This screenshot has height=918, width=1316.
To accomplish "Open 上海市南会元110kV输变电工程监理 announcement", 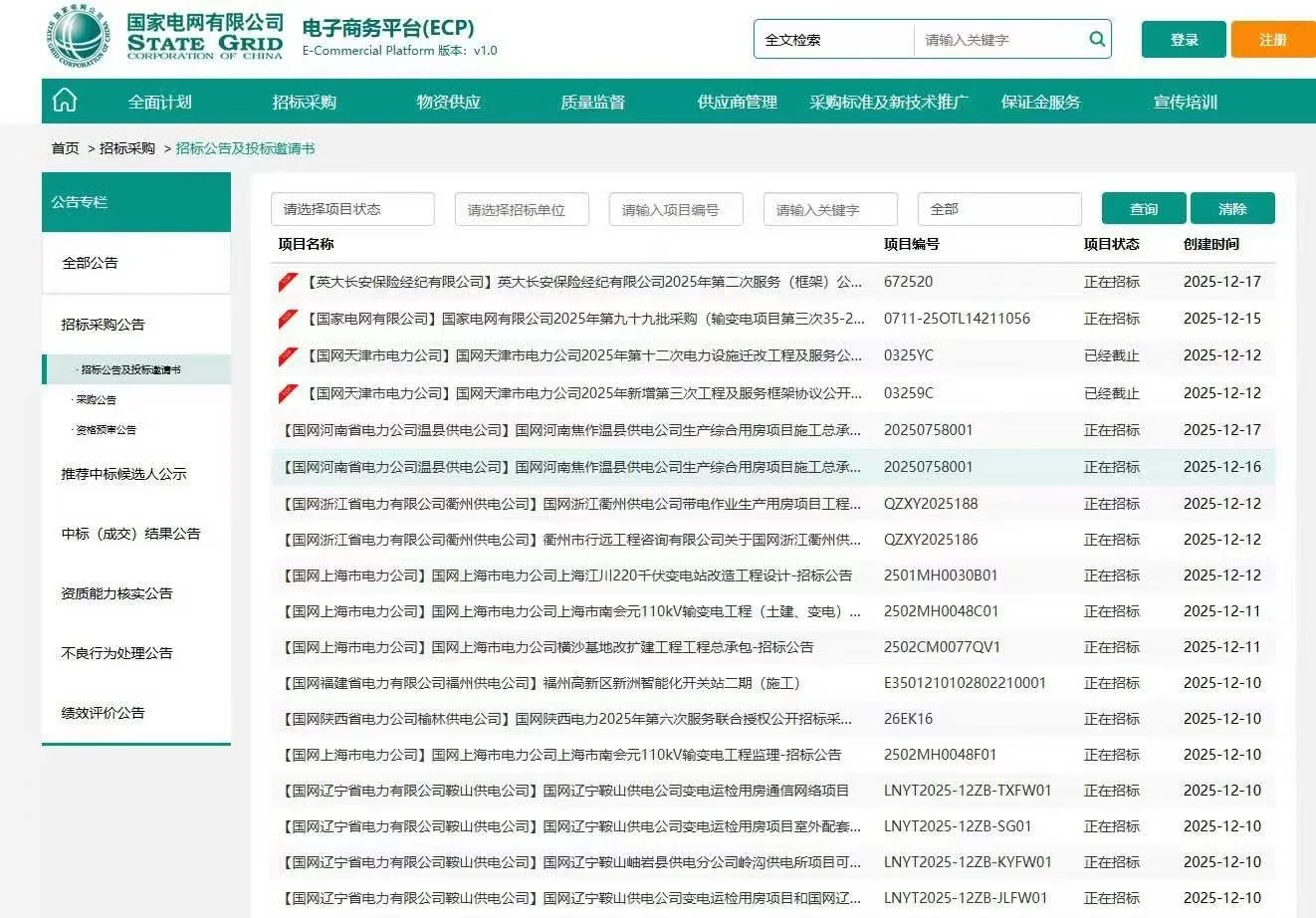I will coord(561,755).
